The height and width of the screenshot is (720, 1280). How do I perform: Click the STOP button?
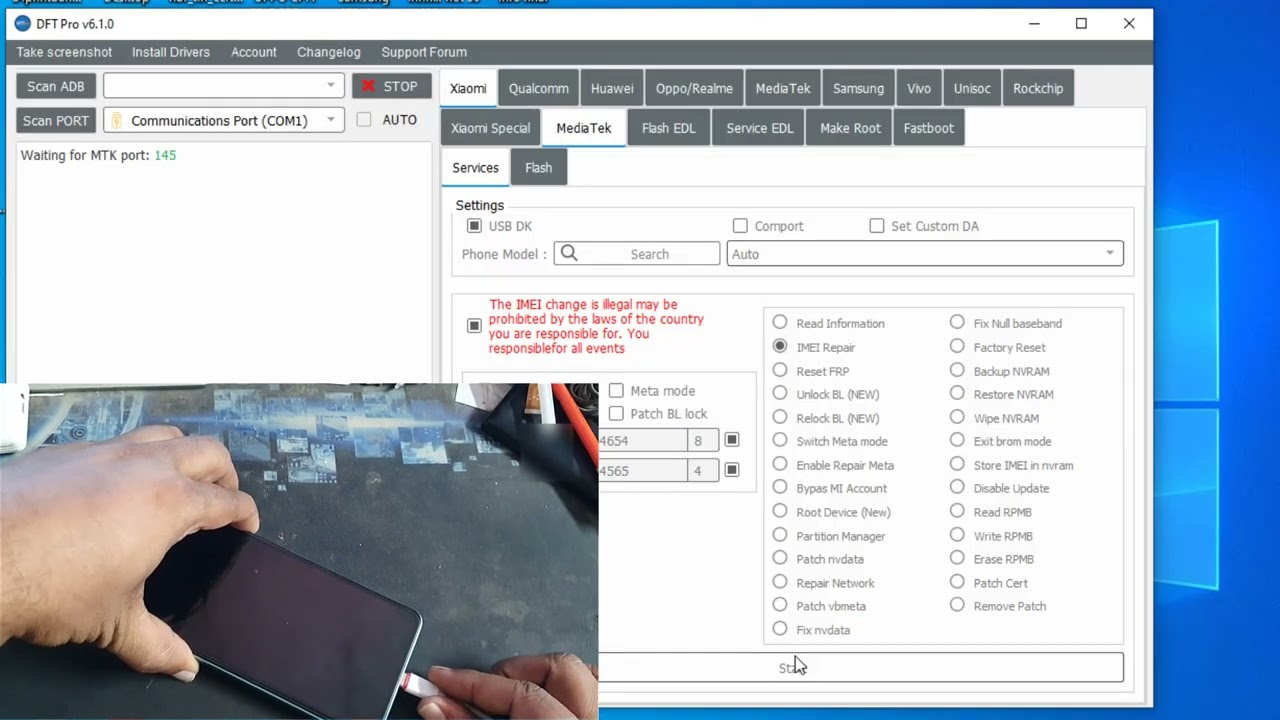[392, 86]
